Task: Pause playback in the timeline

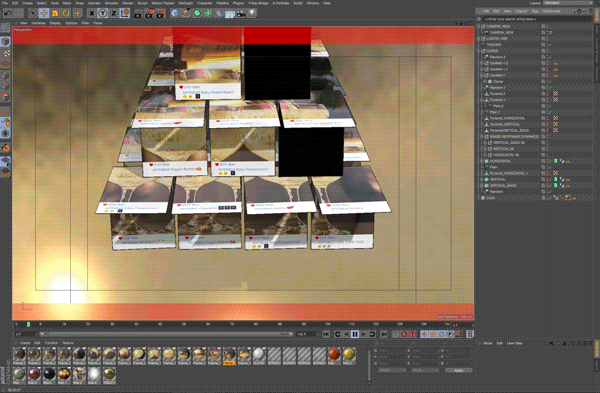Action: [x=355, y=334]
